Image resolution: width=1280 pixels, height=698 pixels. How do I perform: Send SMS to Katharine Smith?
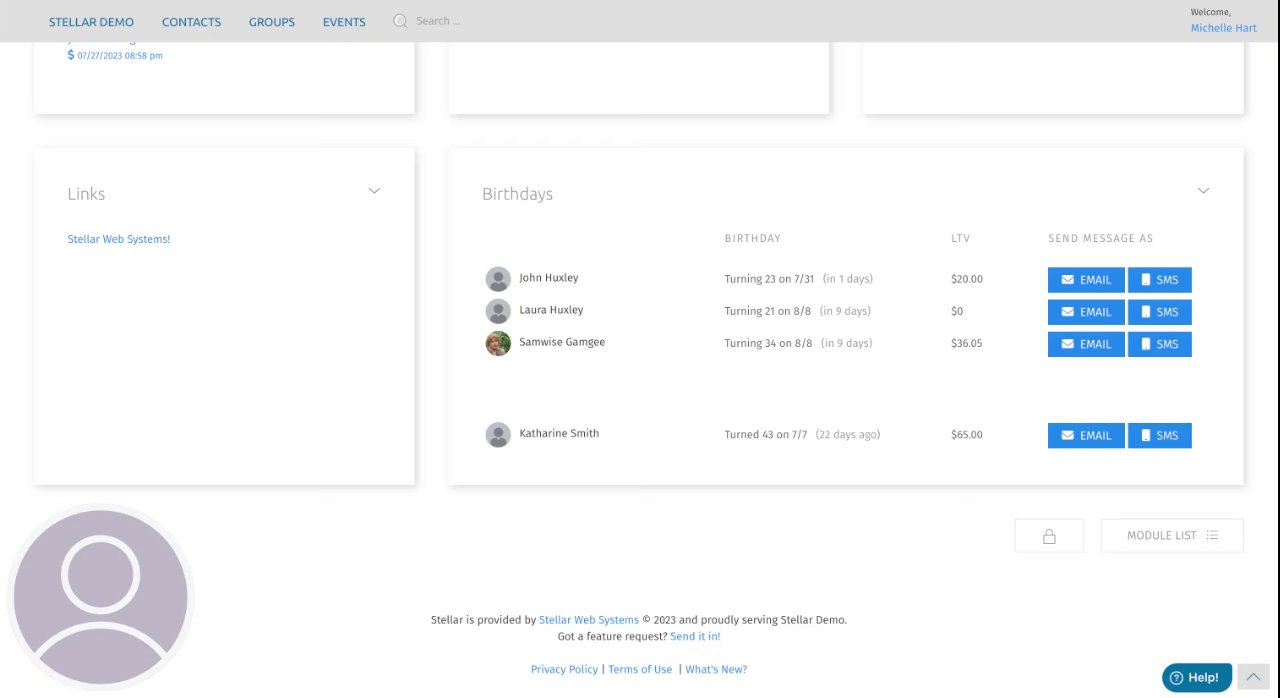pyautogui.click(x=1159, y=436)
